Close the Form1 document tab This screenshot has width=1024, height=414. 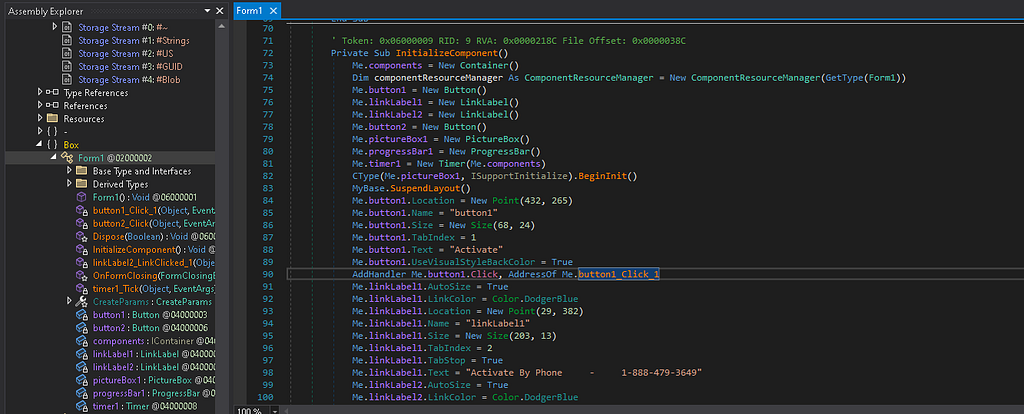click(273, 11)
